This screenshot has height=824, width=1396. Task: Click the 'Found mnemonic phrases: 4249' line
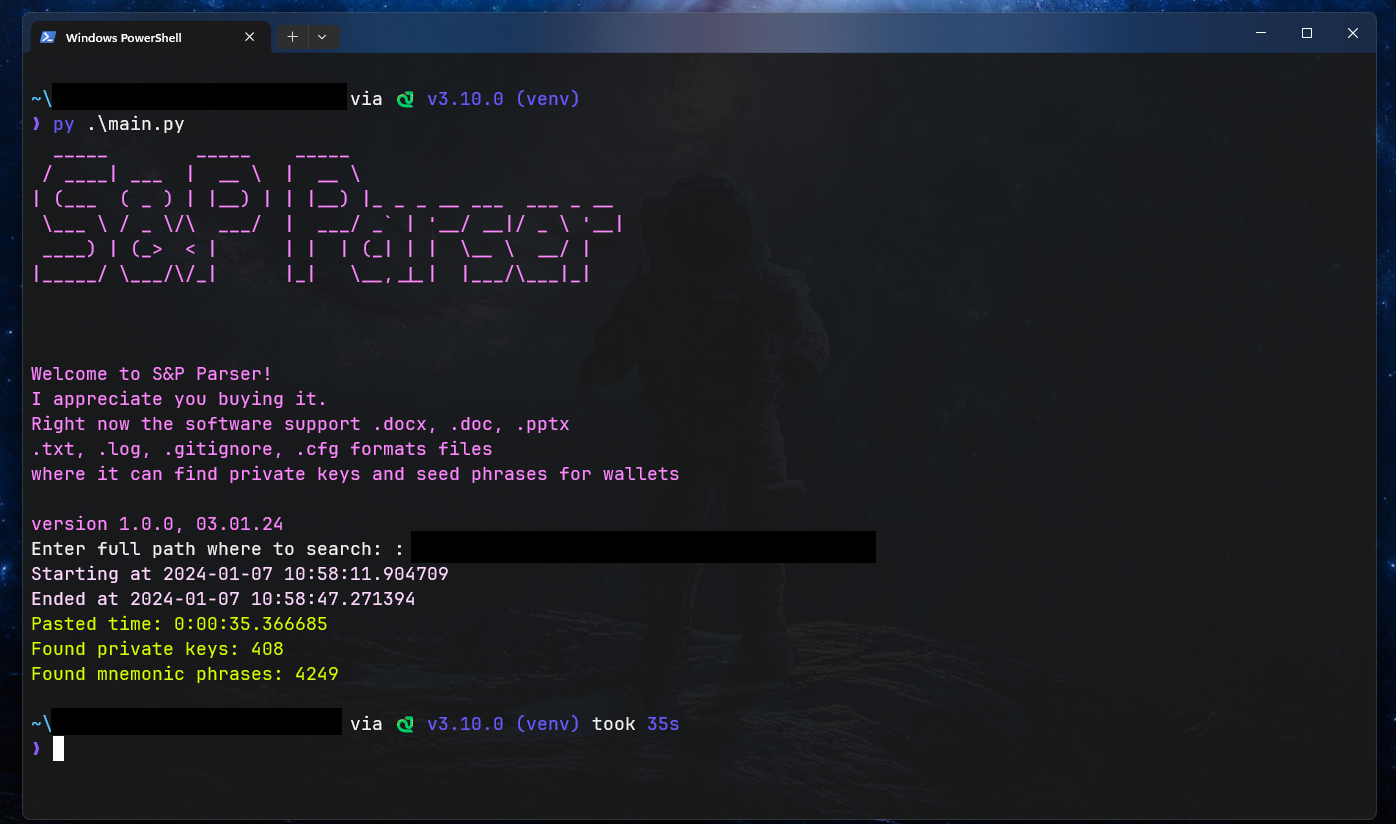point(185,674)
